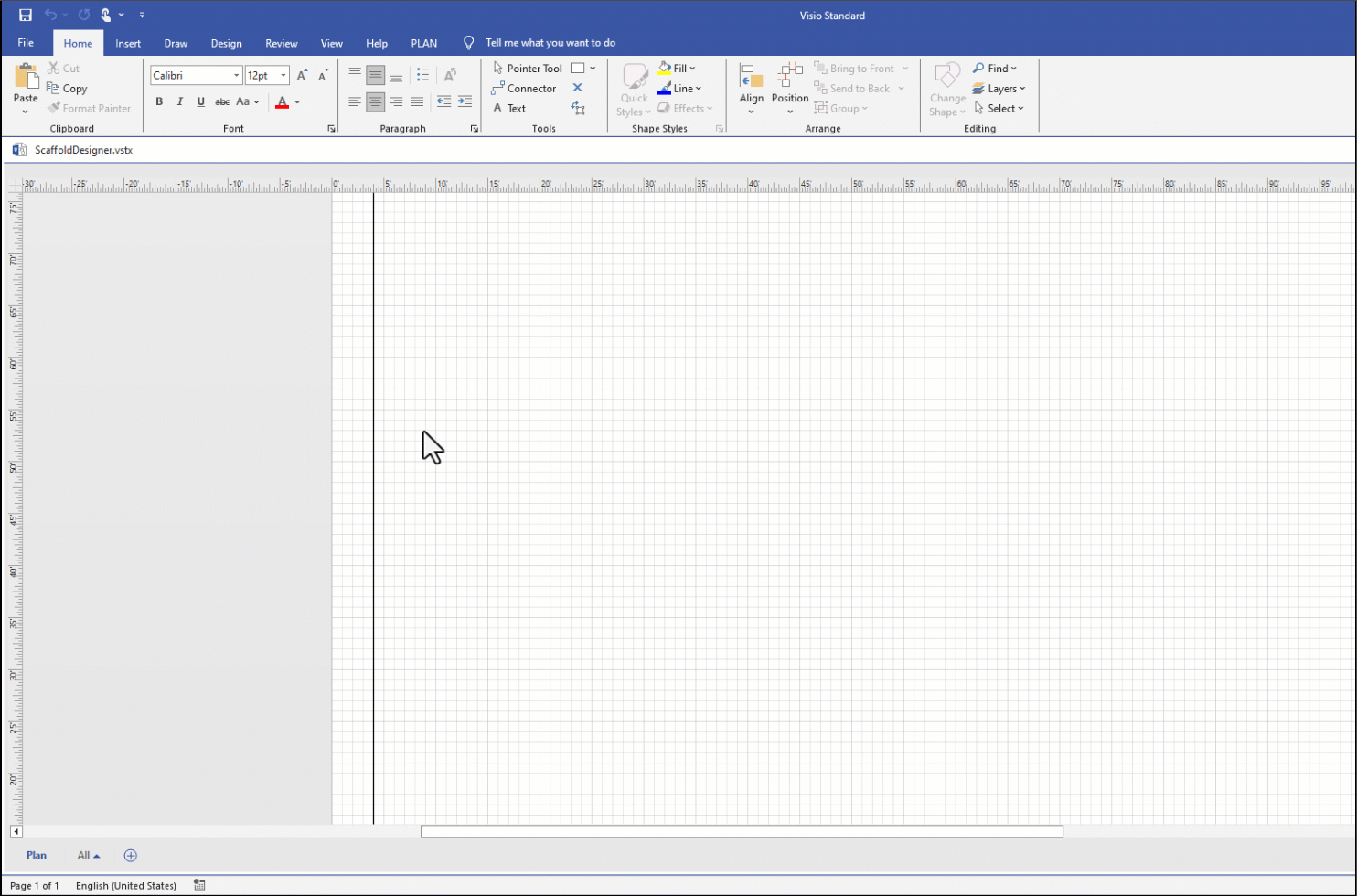Click the Connection Point X tool
This screenshot has height=896, width=1357.
coord(577,88)
